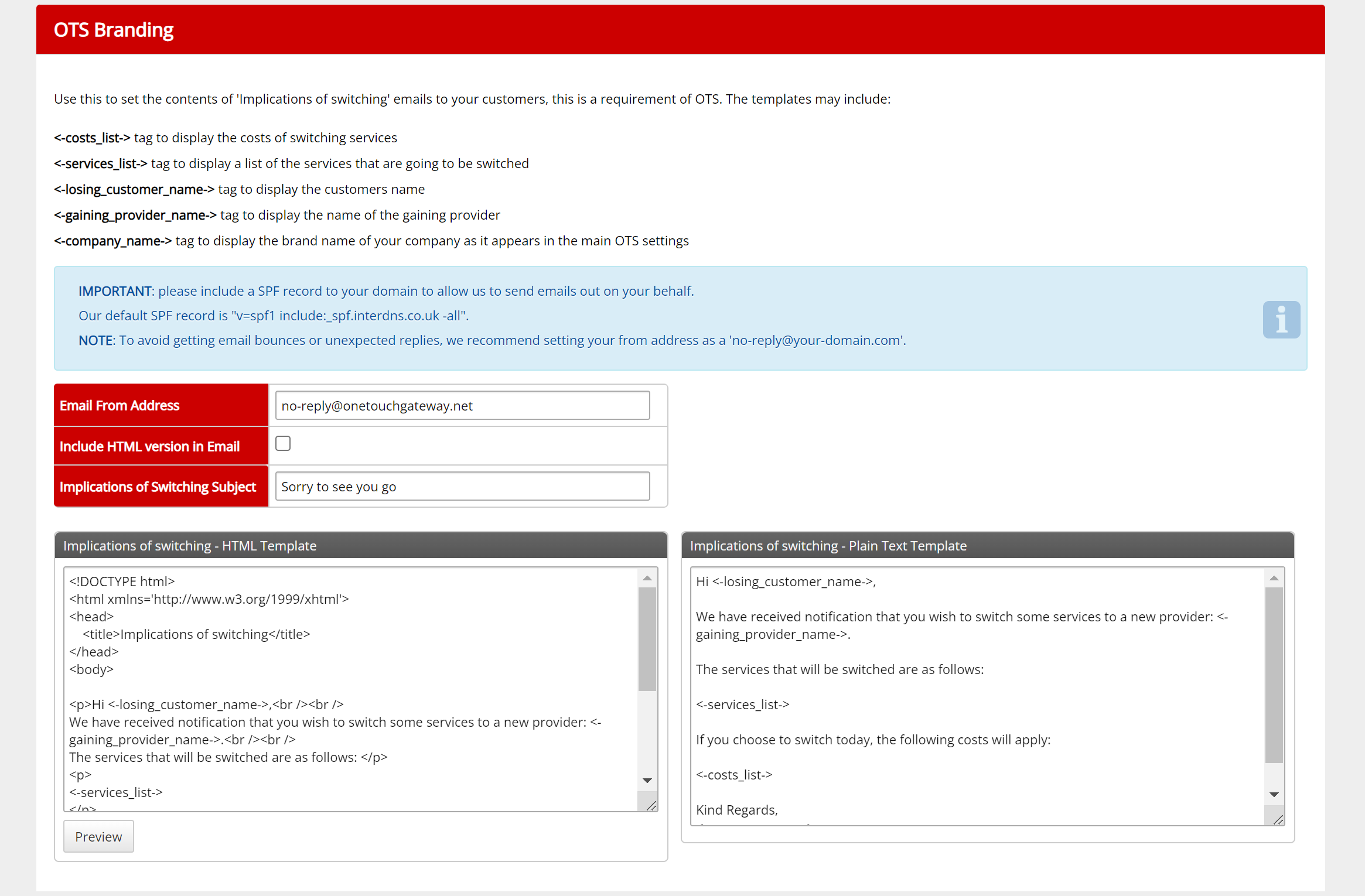This screenshot has width=1365, height=896.
Task: Click the <!DOCTYPE html> line in HTML template
Action: pyautogui.click(x=122, y=582)
